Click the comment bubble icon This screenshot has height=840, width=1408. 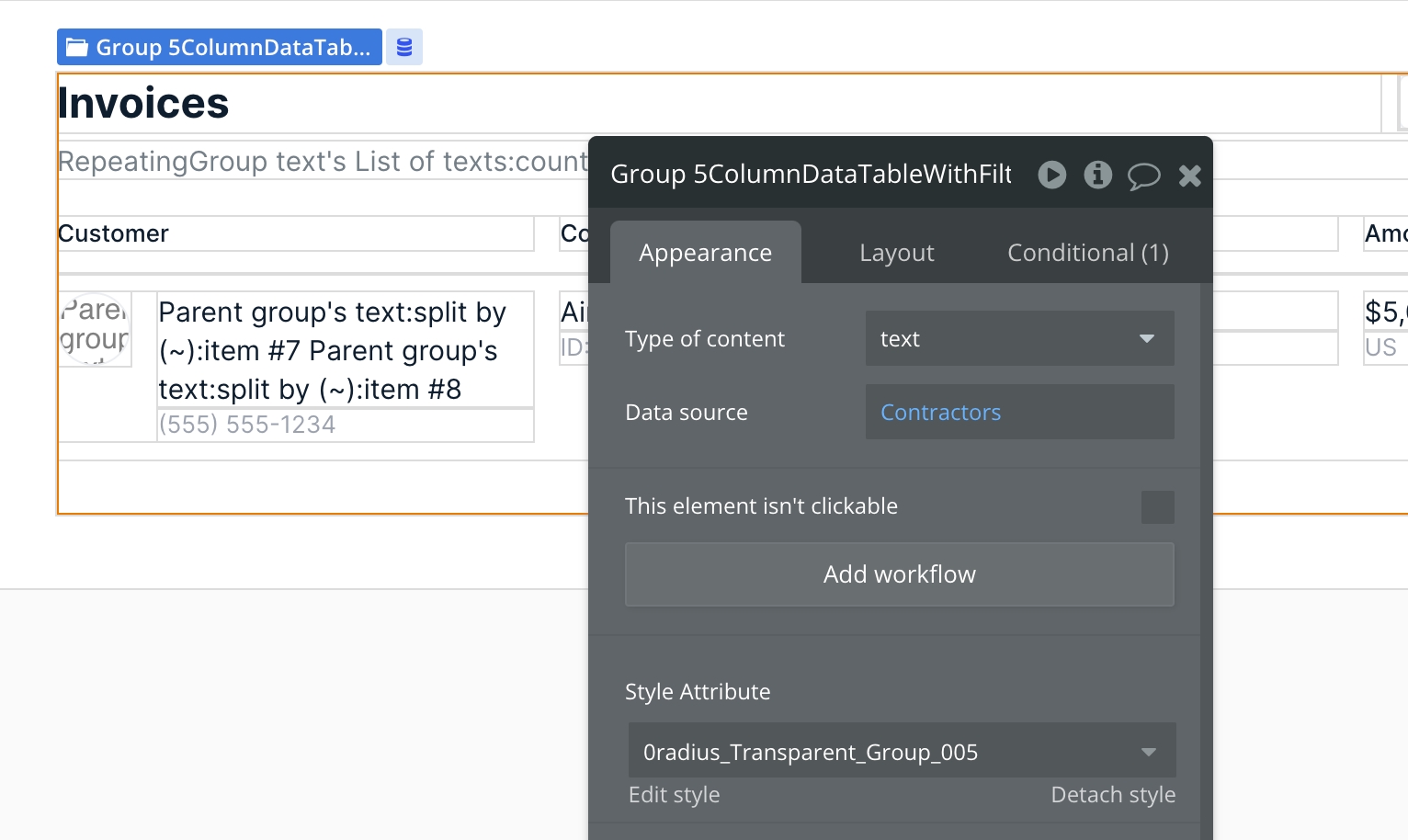(x=1143, y=176)
